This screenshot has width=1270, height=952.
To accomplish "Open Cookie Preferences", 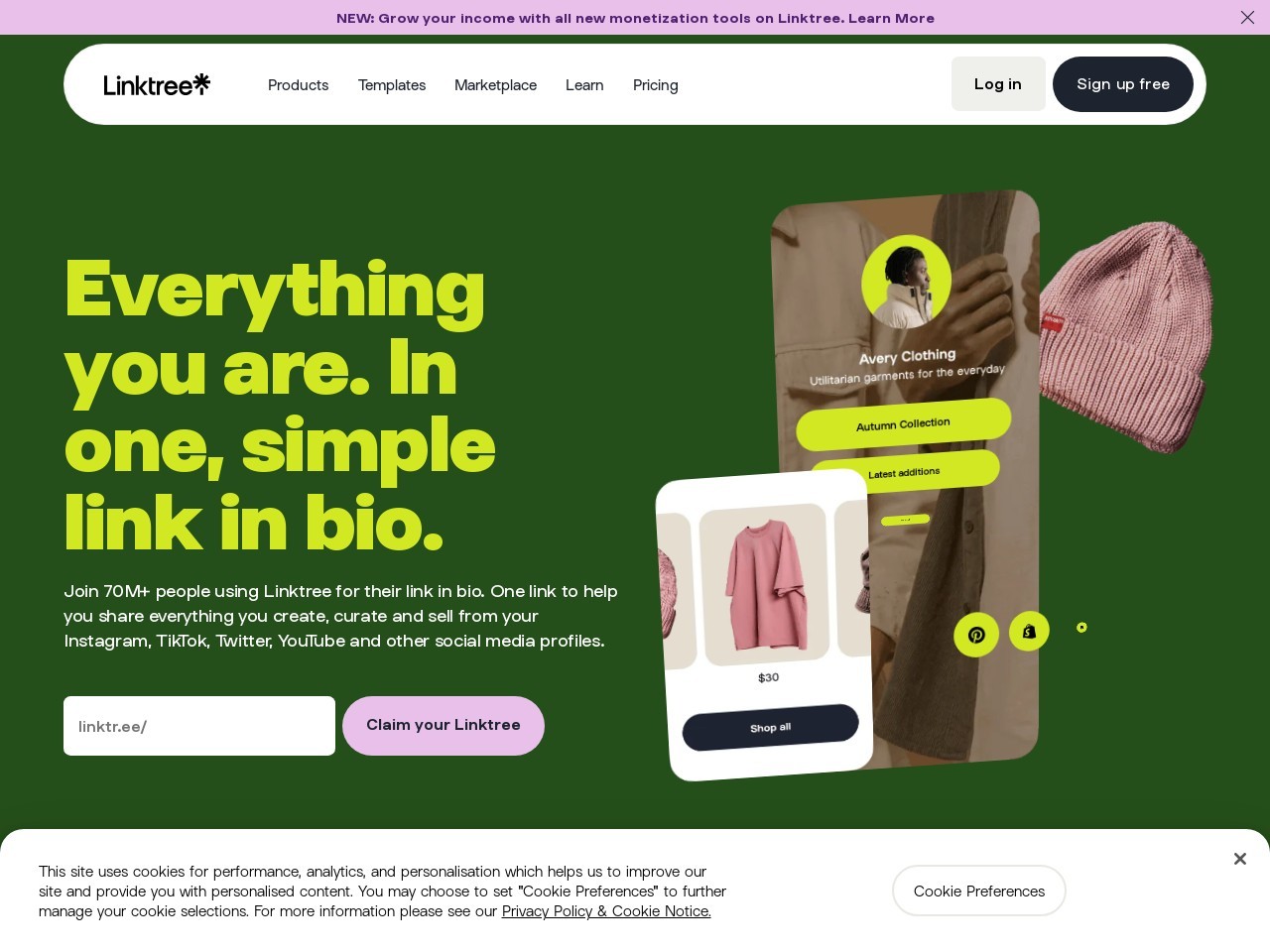I will click(x=979, y=891).
